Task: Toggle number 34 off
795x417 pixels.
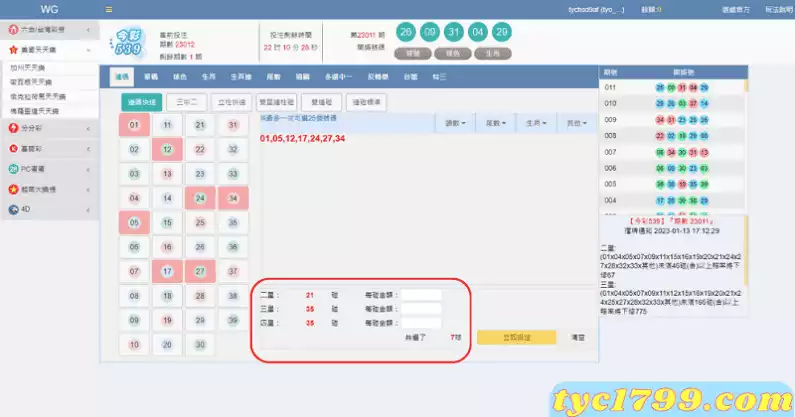Action: coord(233,198)
